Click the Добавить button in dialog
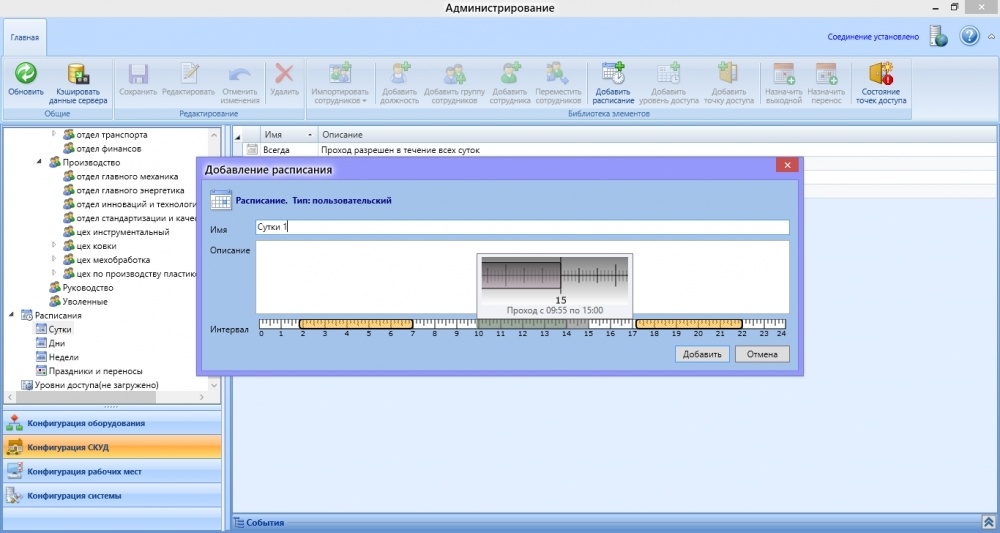This screenshot has width=1000, height=533. click(x=702, y=354)
